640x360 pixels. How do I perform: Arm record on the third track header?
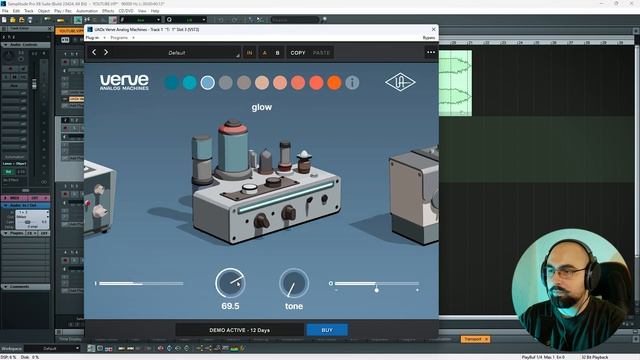coord(65,194)
